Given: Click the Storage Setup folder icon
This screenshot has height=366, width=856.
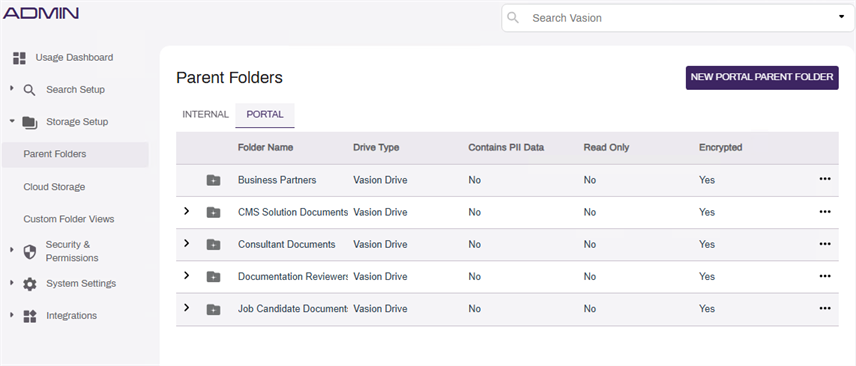Looking at the screenshot, I should point(29,122).
